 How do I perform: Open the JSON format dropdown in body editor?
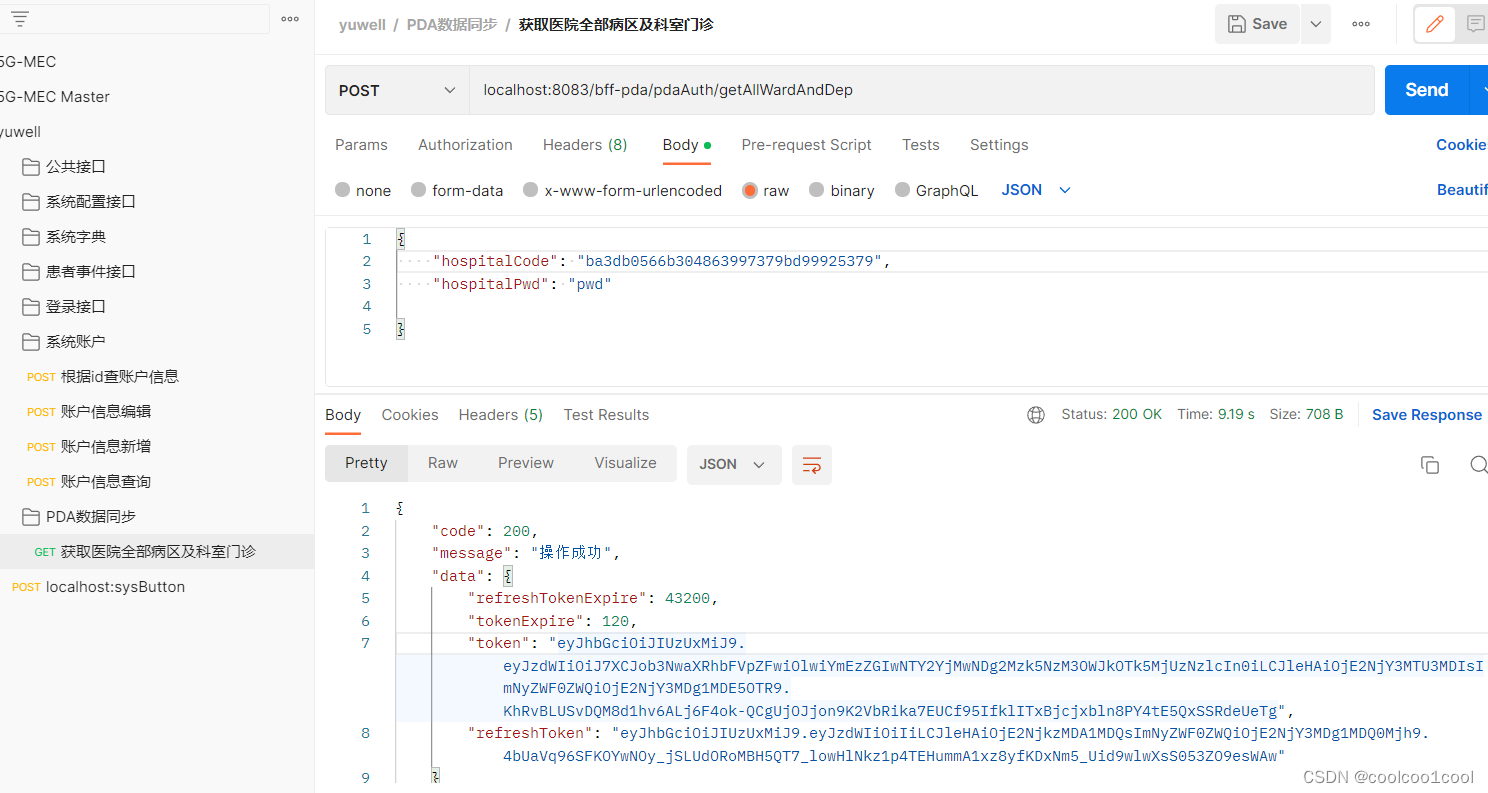(1034, 189)
